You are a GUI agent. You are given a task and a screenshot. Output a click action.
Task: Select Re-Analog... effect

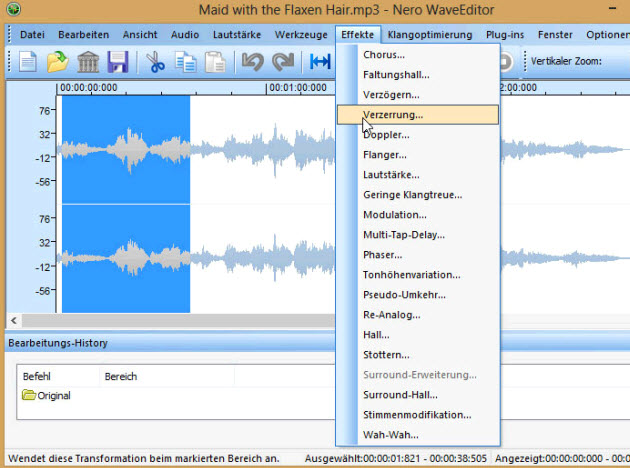click(x=418, y=315)
